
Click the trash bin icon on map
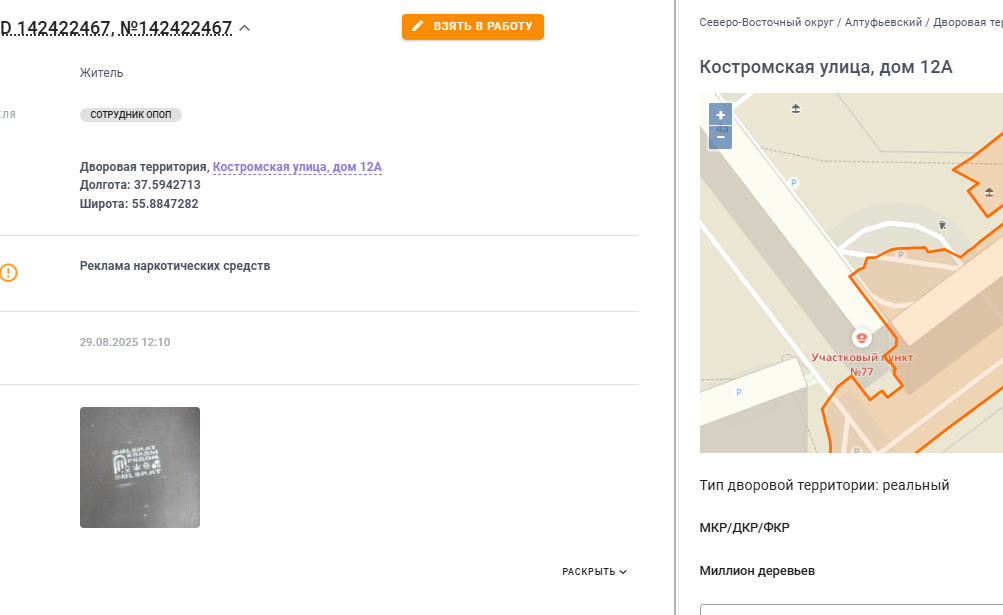(x=942, y=225)
